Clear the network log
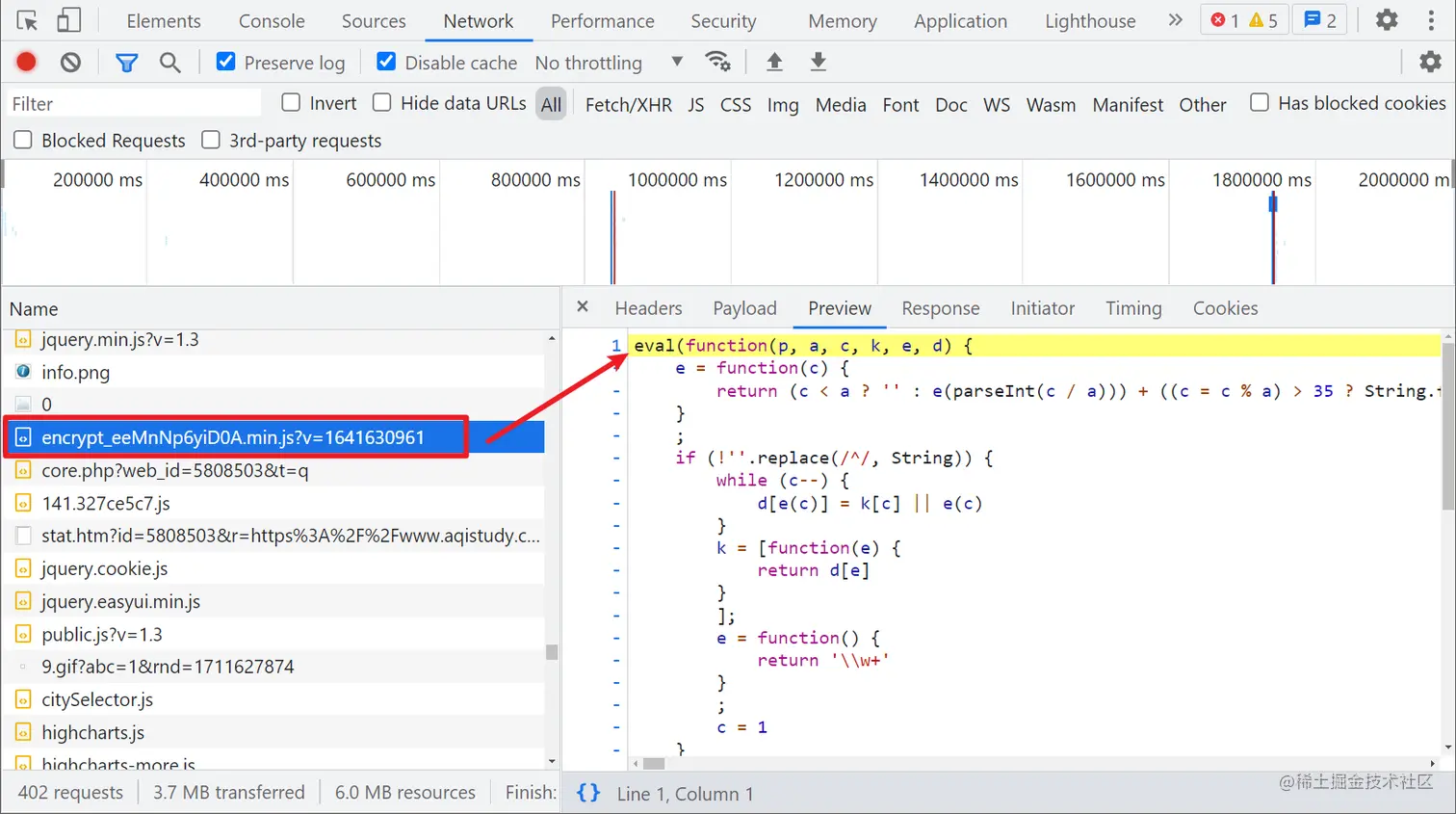 pos(70,63)
